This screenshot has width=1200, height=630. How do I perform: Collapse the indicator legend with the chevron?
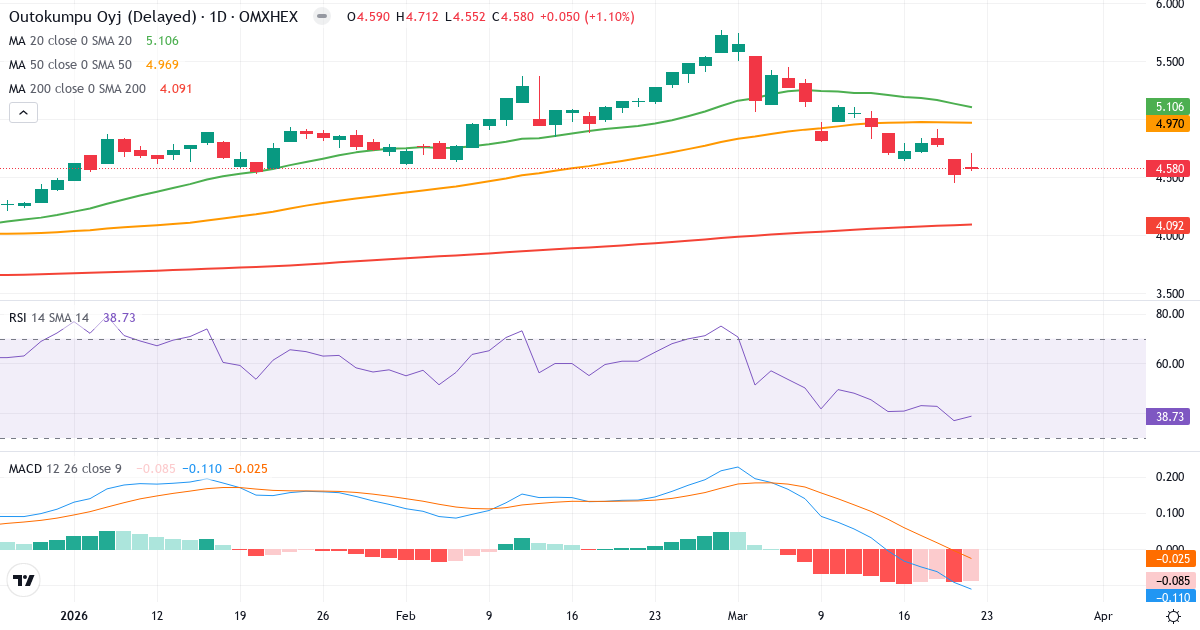click(21, 112)
